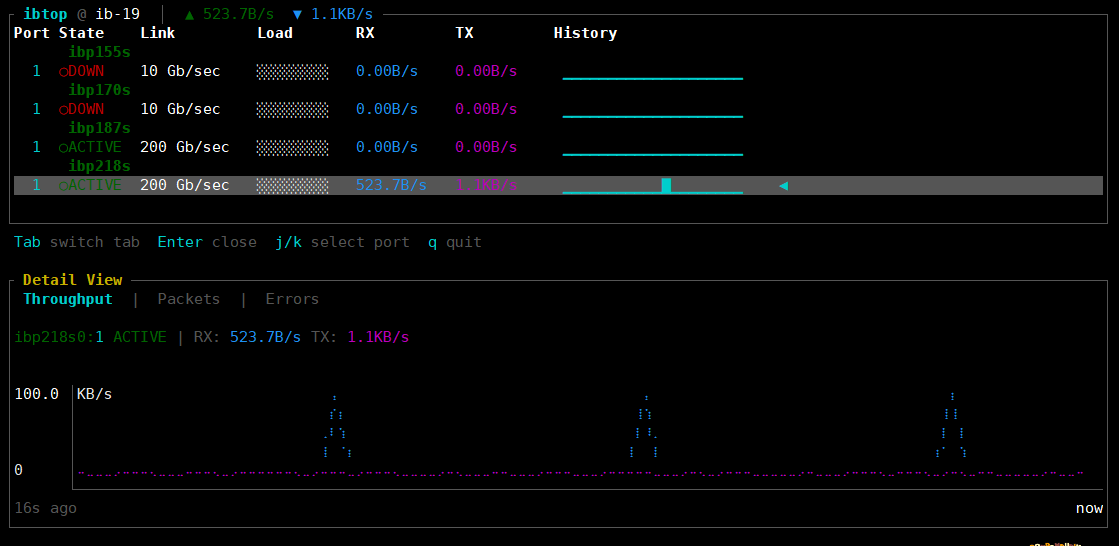
Task: Click the ACTIVE state of ibp187s
Action: (90, 147)
